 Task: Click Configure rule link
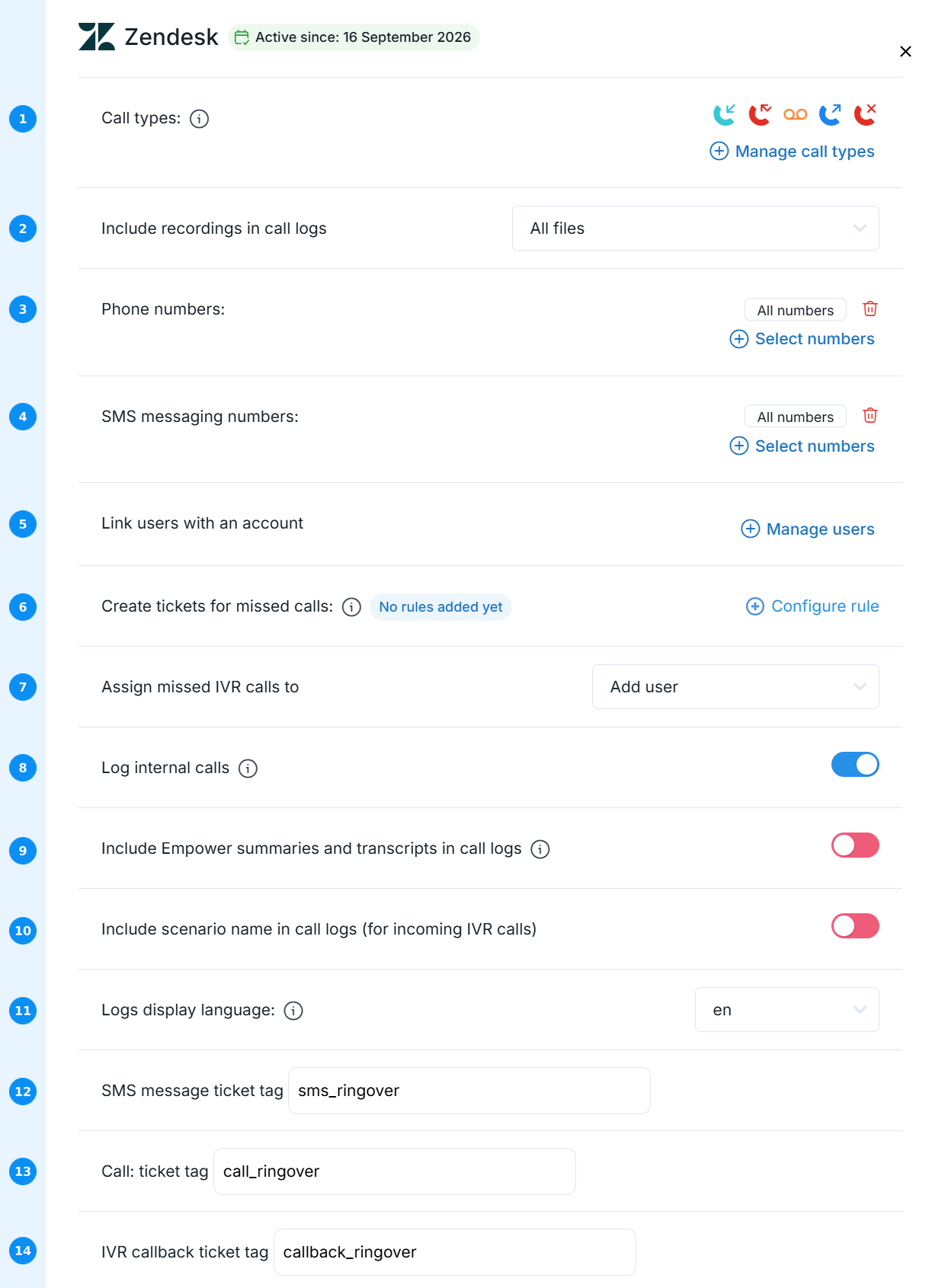pos(812,606)
